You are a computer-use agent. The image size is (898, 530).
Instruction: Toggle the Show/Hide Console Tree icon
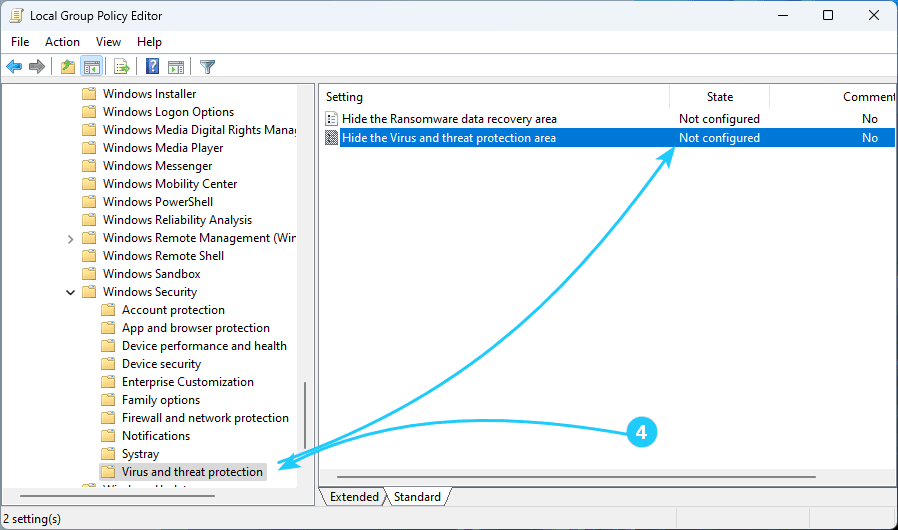click(x=92, y=67)
